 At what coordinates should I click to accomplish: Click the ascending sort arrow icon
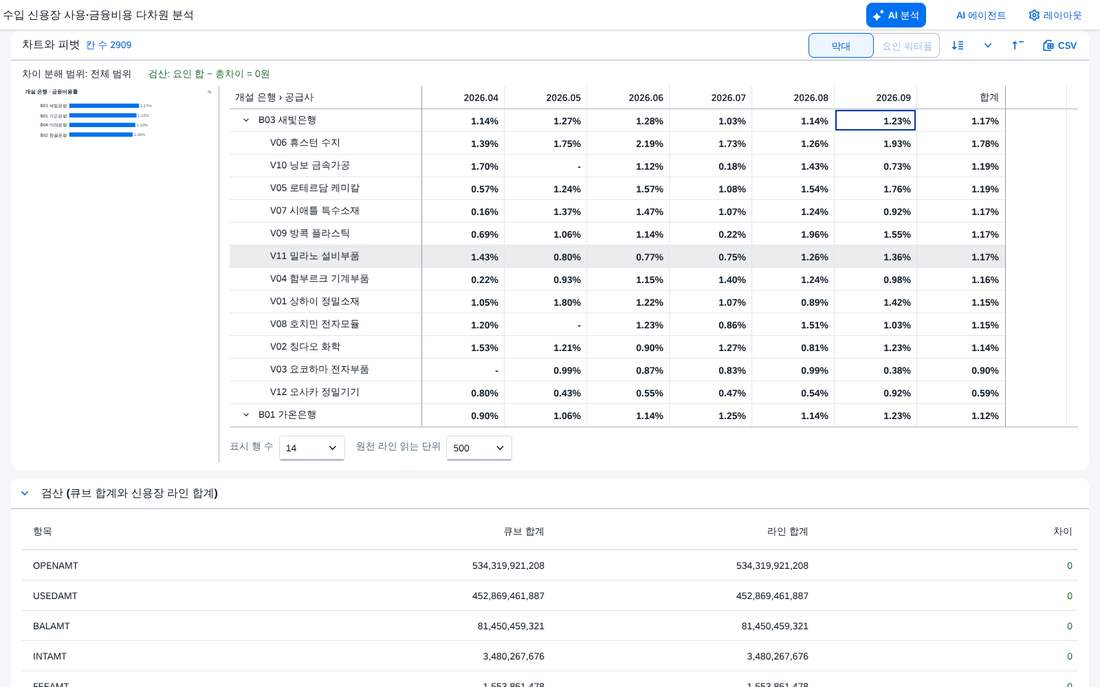(1017, 46)
